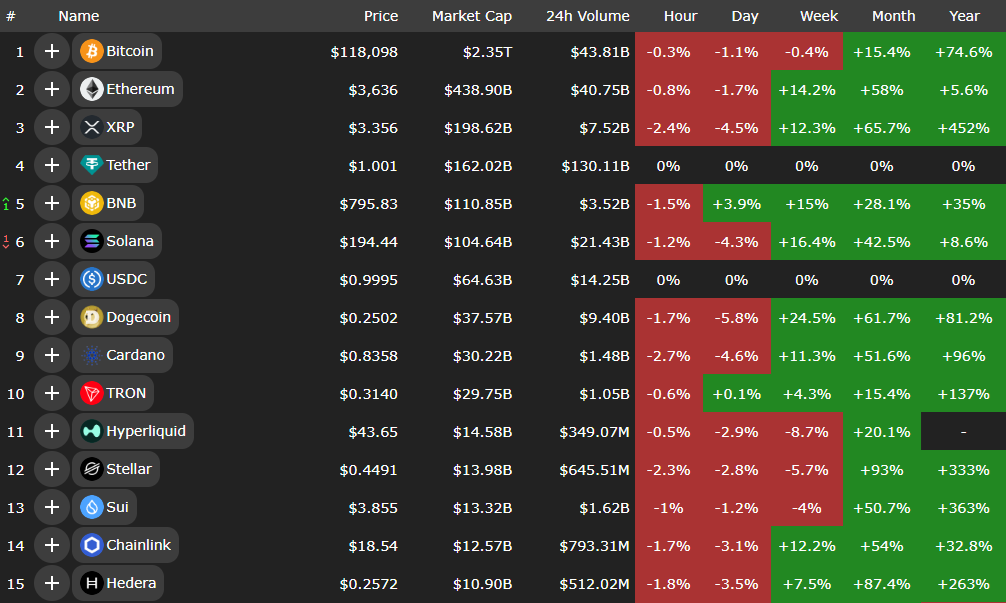Click the Bitcoin coin icon
Screen dimensions: 1006x603
(x=91, y=51)
